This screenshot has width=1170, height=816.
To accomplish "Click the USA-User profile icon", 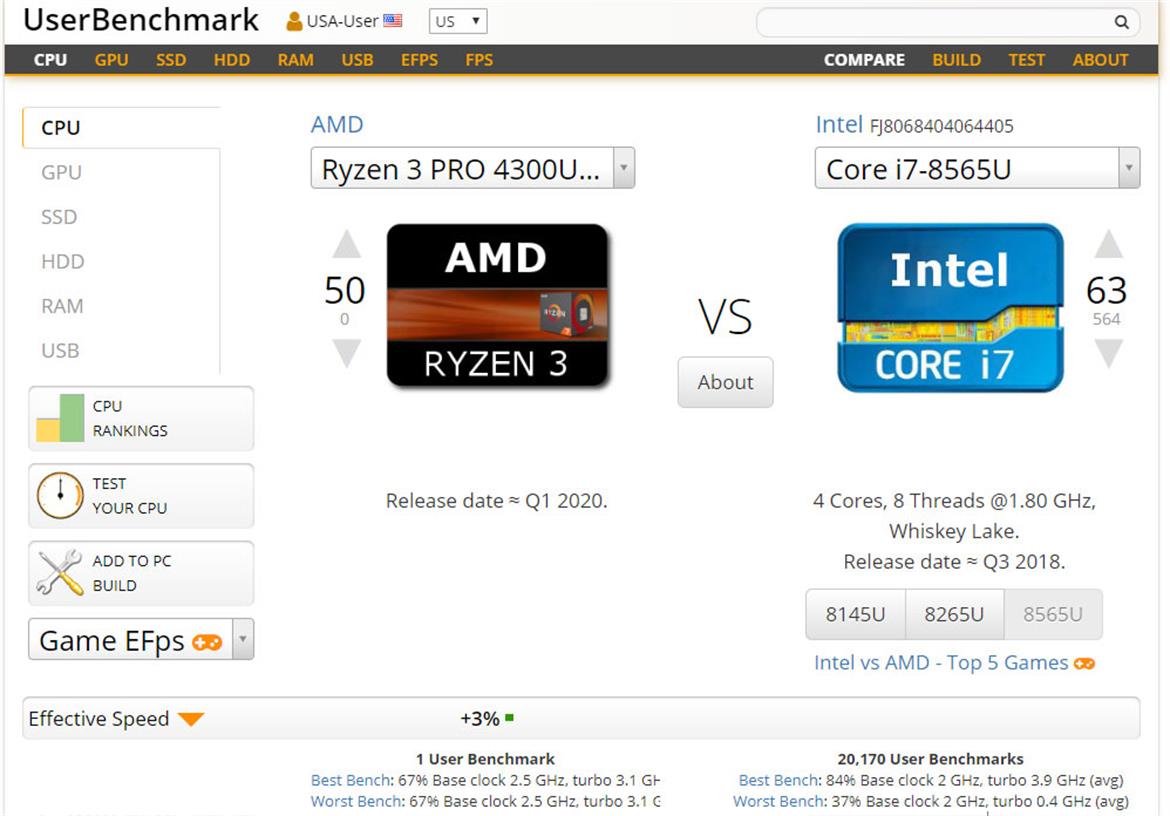I will coord(294,22).
